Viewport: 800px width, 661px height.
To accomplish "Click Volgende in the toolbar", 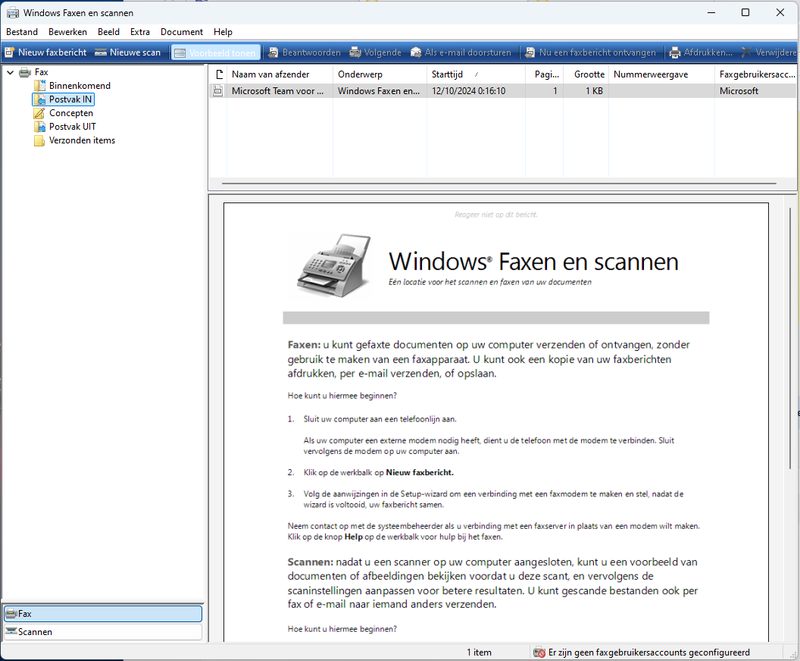I will pyautogui.click(x=375, y=53).
